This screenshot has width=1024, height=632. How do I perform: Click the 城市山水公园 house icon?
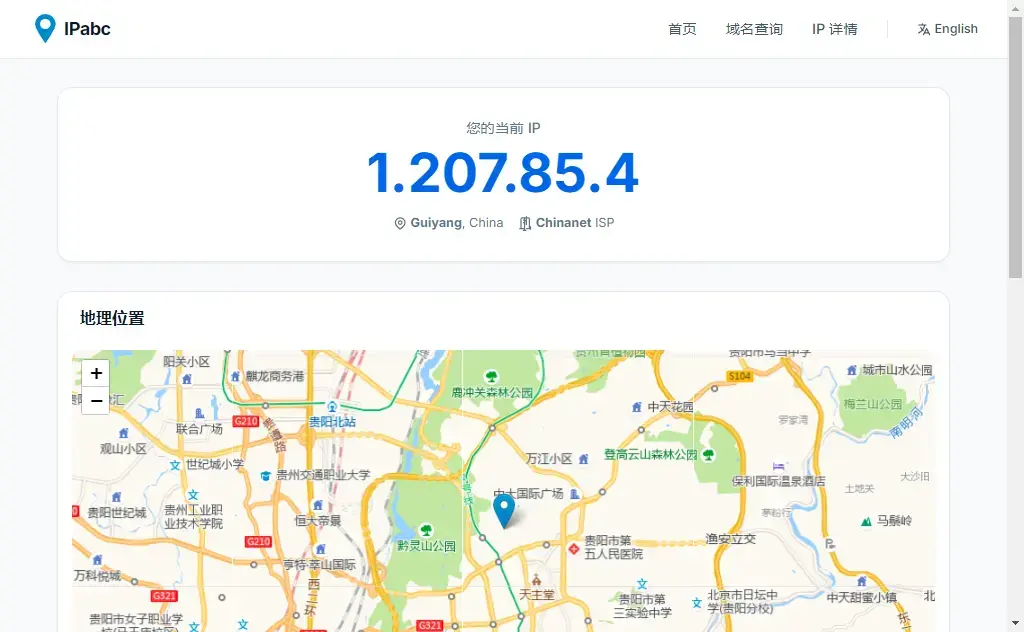pos(852,370)
